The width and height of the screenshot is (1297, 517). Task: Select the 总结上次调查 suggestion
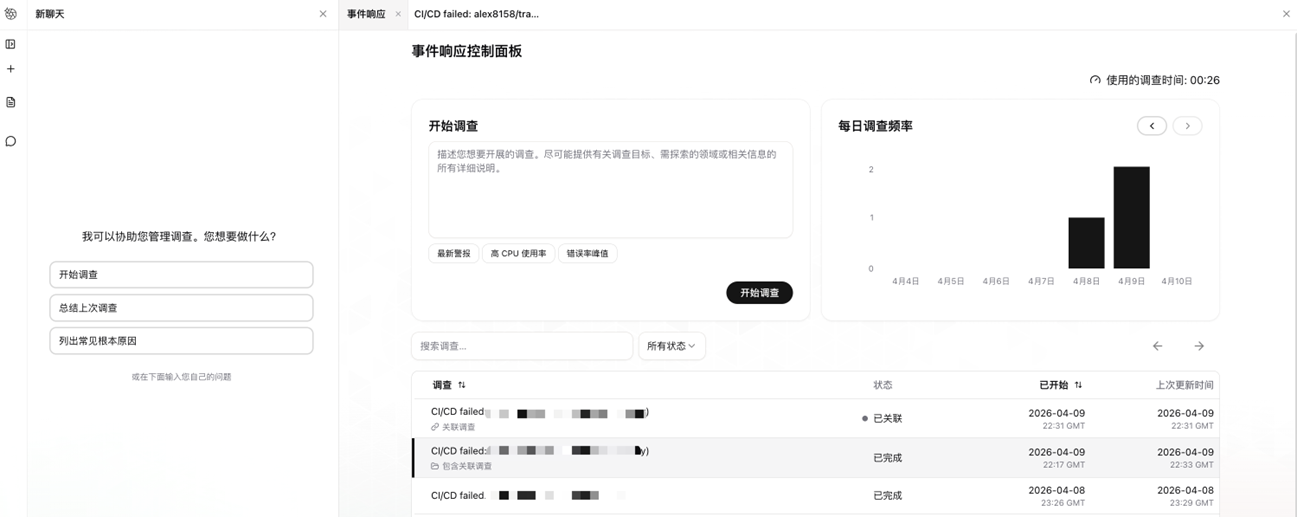(181, 308)
